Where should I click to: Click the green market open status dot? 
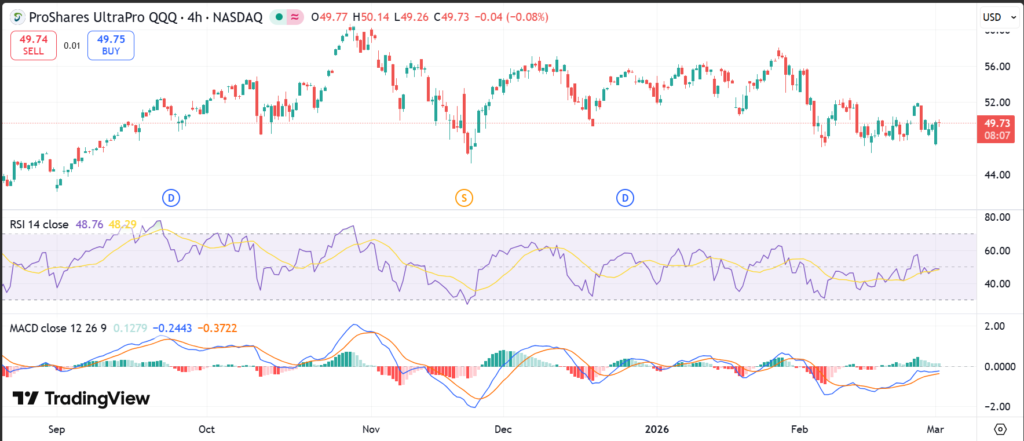pyautogui.click(x=278, y=18)
